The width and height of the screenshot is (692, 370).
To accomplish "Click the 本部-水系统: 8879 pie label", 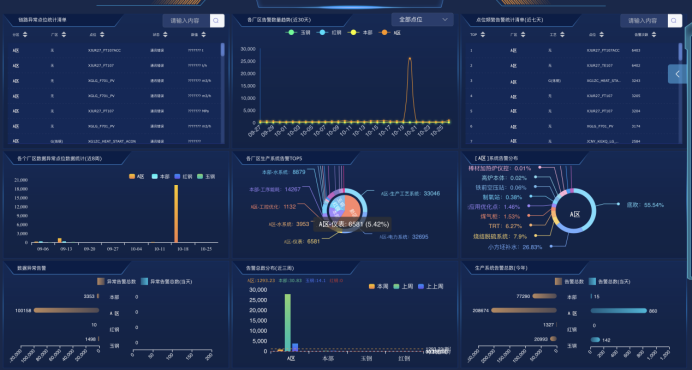I will tap(283, 172).
